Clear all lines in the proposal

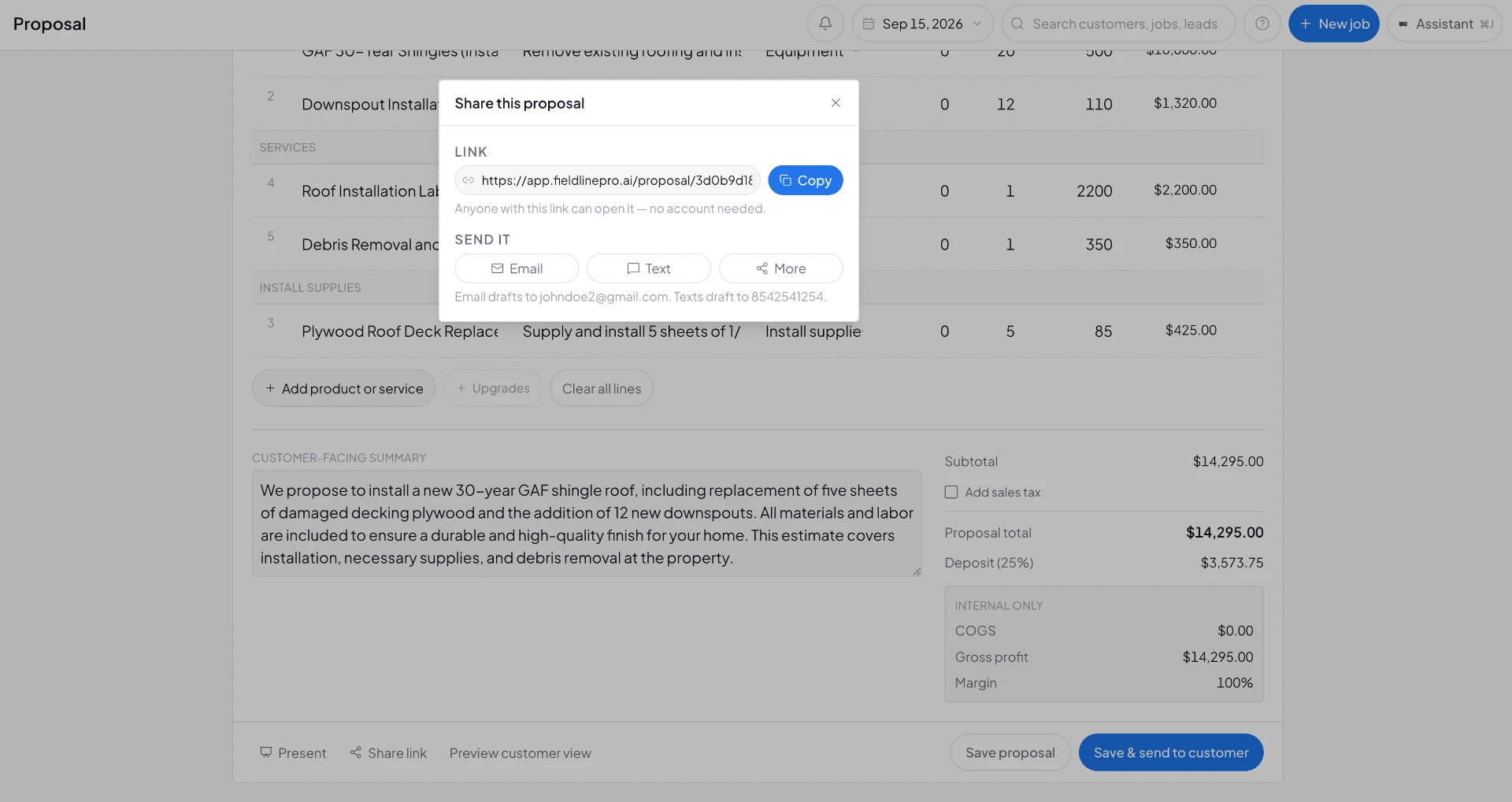pyautogui.click(x=602, y=388)
